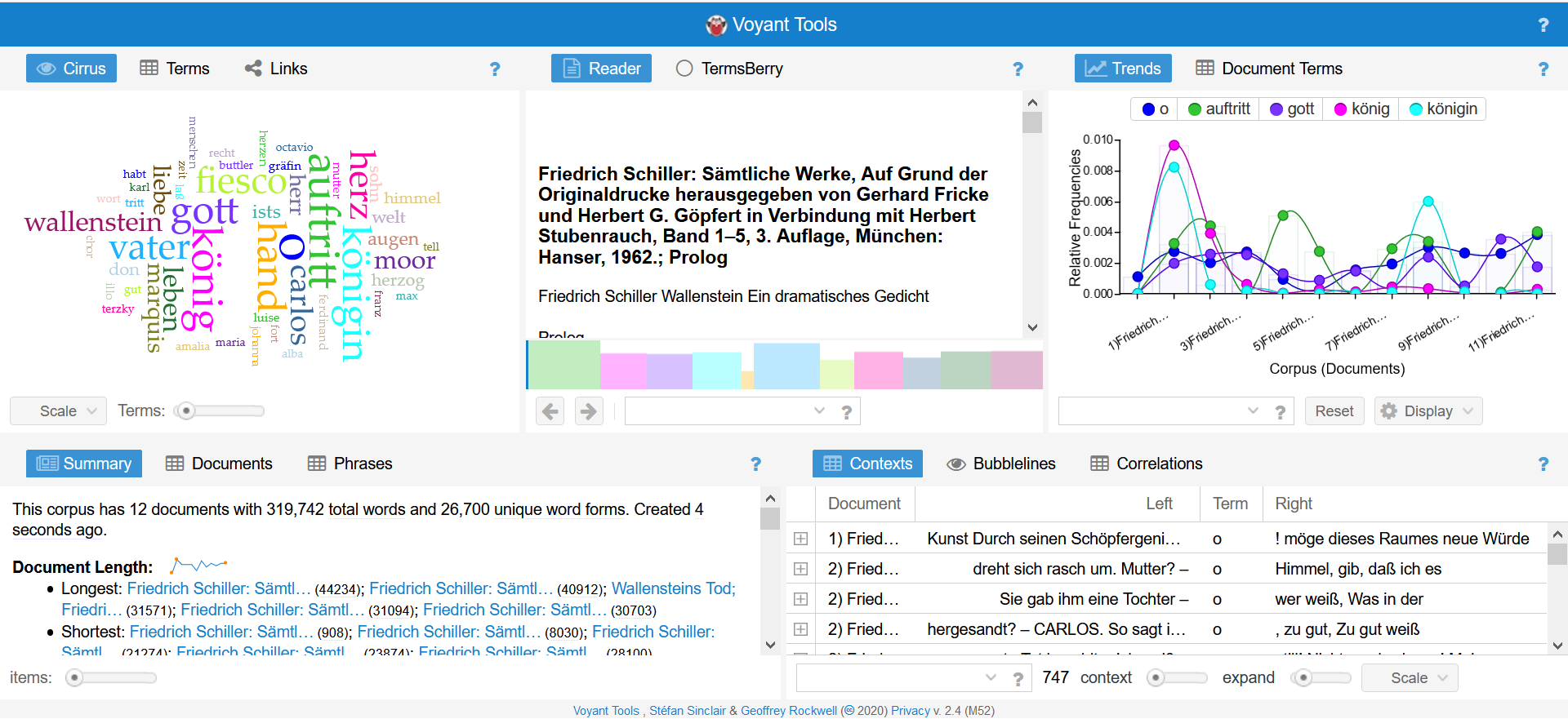Switch to the Bubblelines tab
This screenshot has height=719, width=1568.
1001,464
